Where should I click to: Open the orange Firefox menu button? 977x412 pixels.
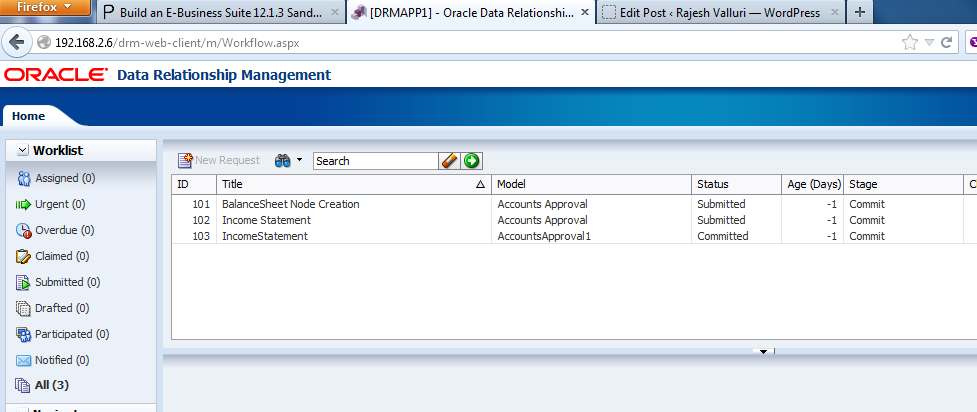pos(46,7)
